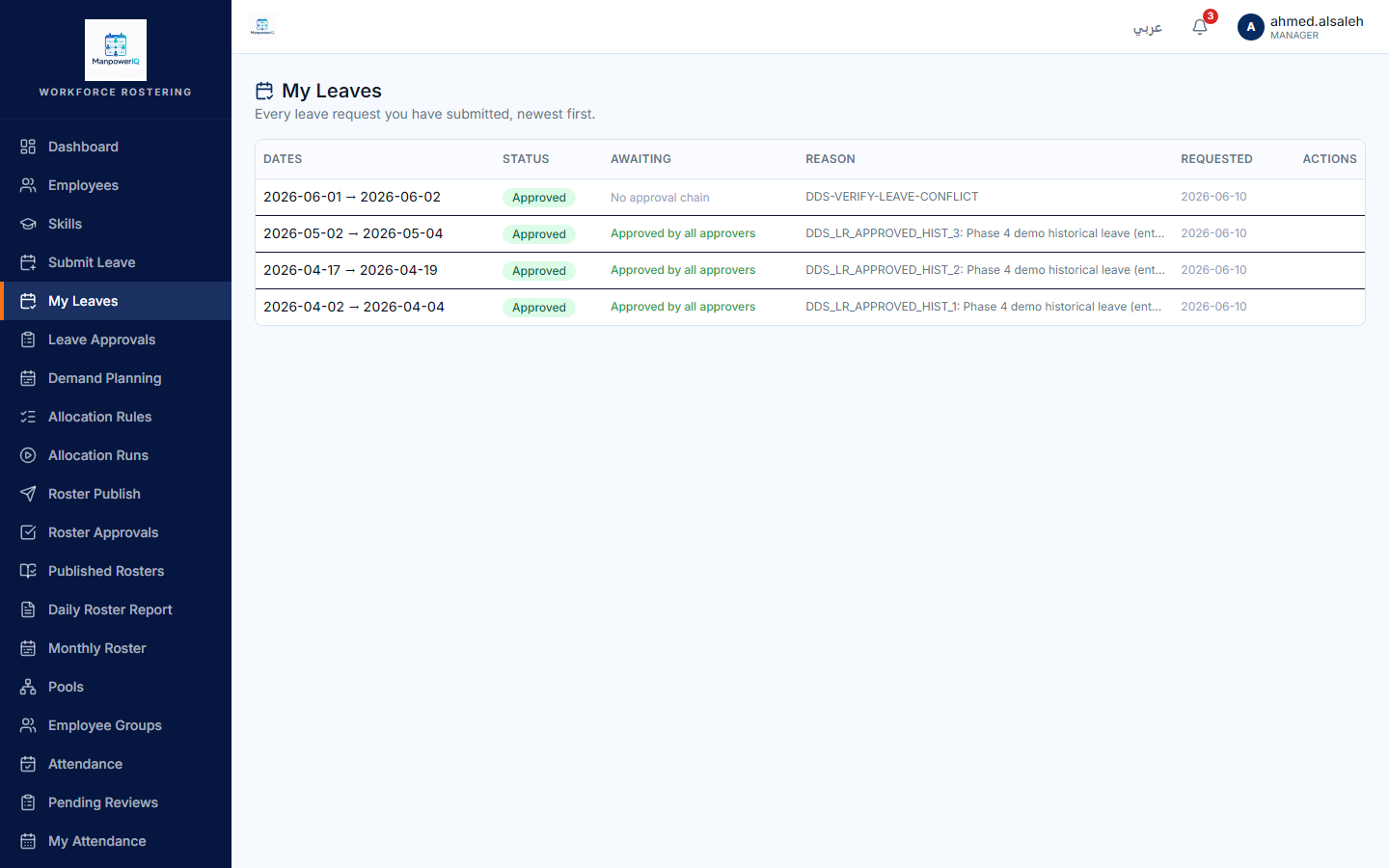Click the Allocation Runs play-circle icon
The image size is (1389, 868).
[28, 455]
